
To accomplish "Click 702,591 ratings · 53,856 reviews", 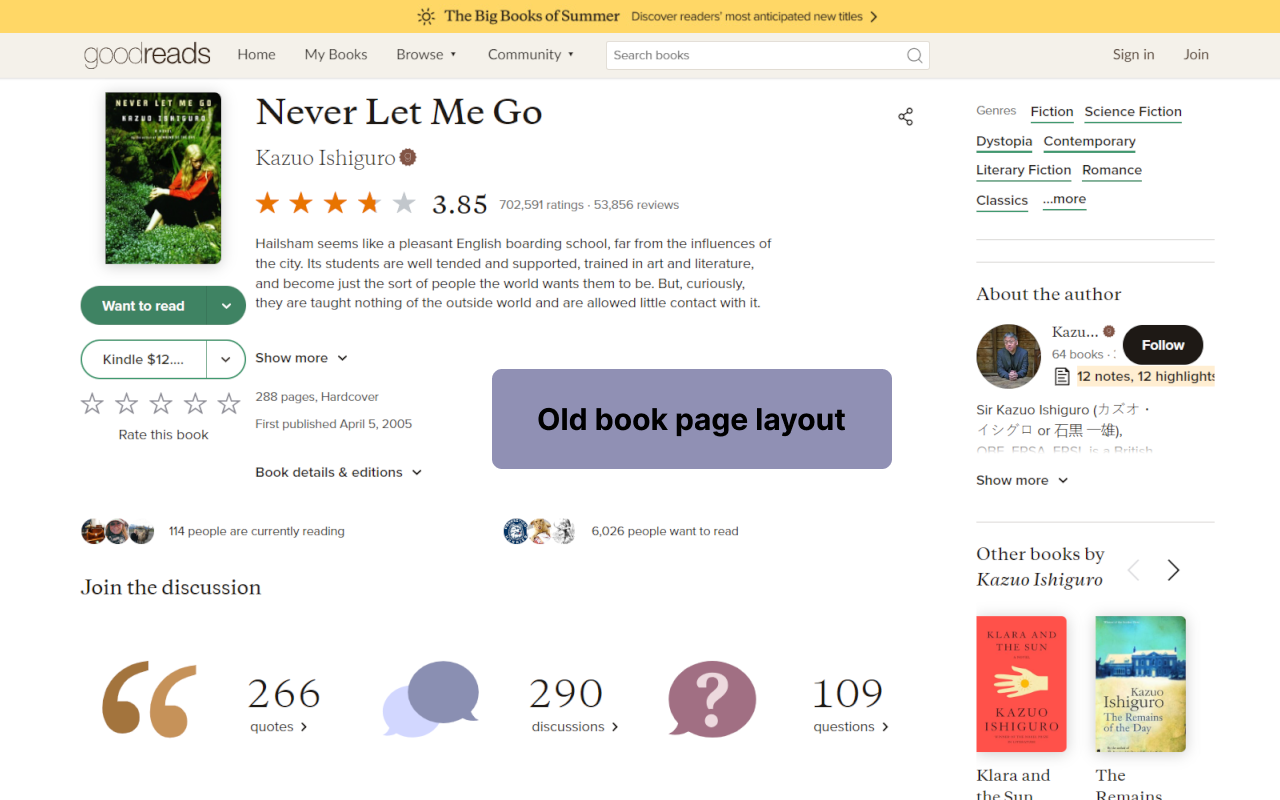I will pyautogui.click(x=589, y=205).
